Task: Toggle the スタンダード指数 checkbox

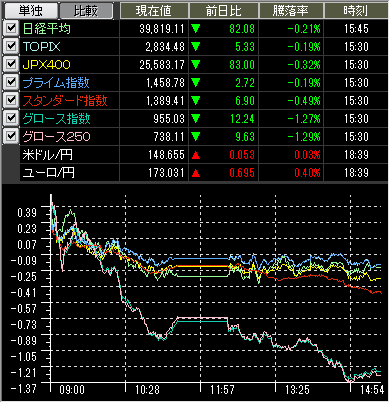Action: tap(11, 100)
